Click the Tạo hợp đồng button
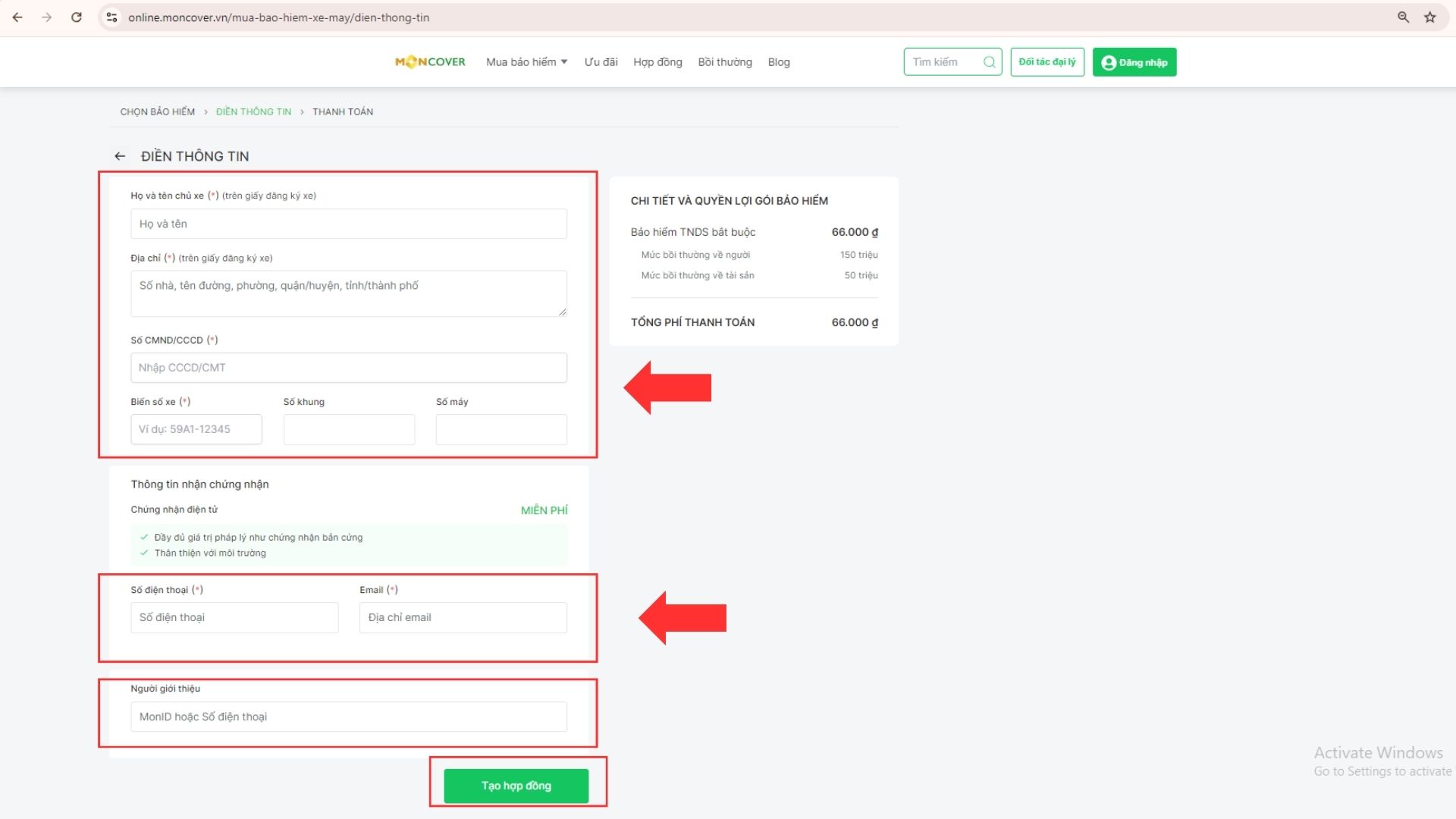The height and width of the screenshot is (819, 1456). 516,786
